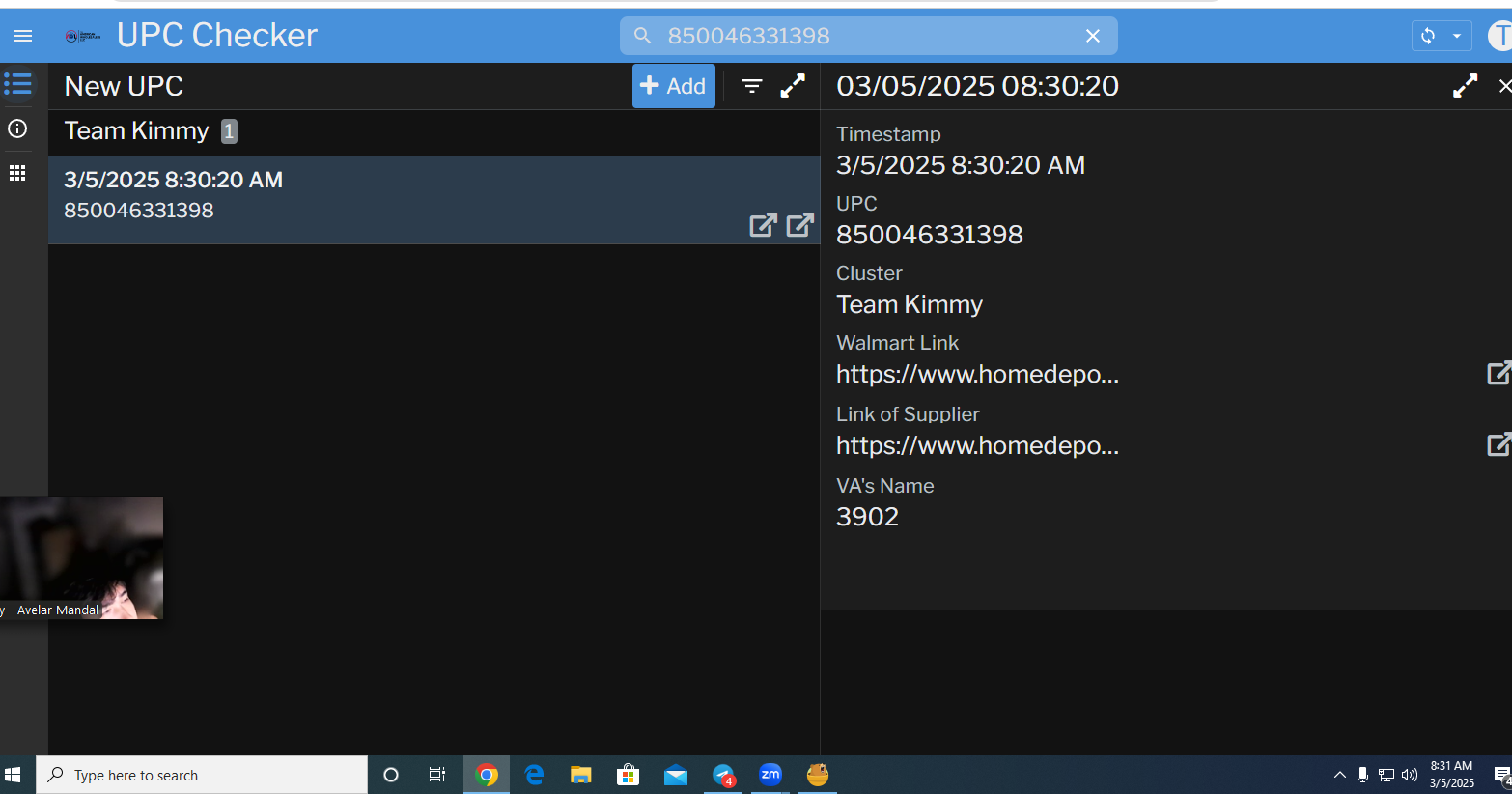Open Cortana from the taskbar
Image resolution: width=1512 pixels, height=794 pixels.
point(391,775)
